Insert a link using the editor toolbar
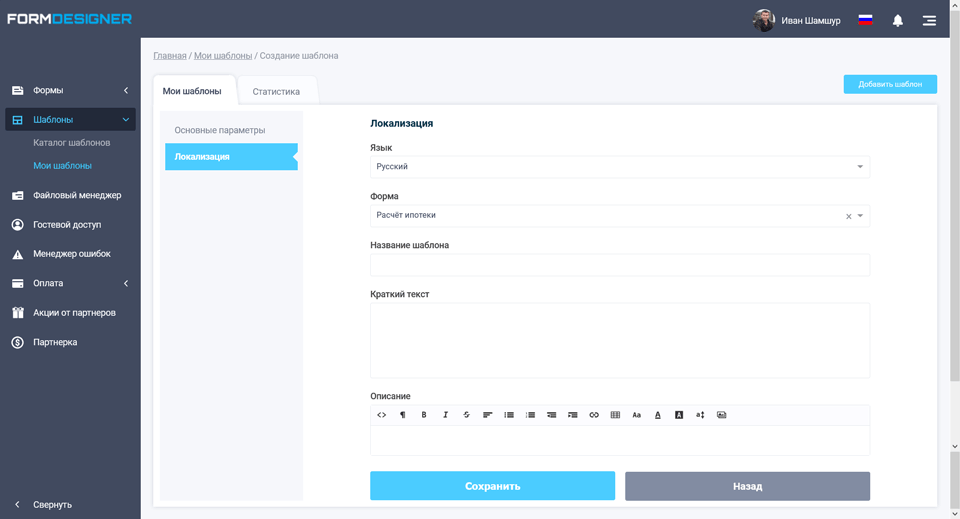This screenshot has height=519, width=960. pyautogui.click(x=594, y=415)
